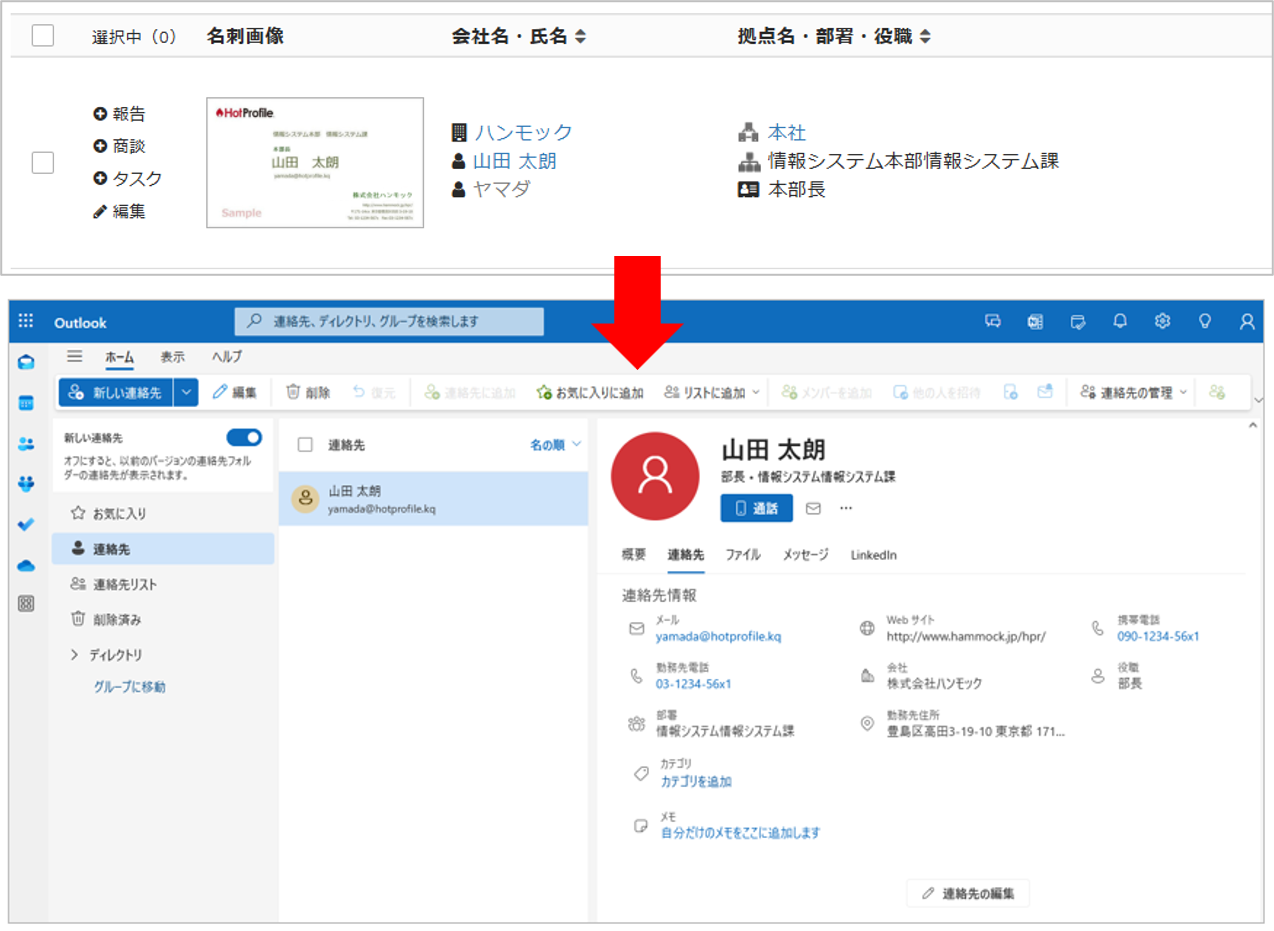1274x931 pixels.
Task: Click the red contact avatar of 山田 太朗
Action: pos(655,478)
